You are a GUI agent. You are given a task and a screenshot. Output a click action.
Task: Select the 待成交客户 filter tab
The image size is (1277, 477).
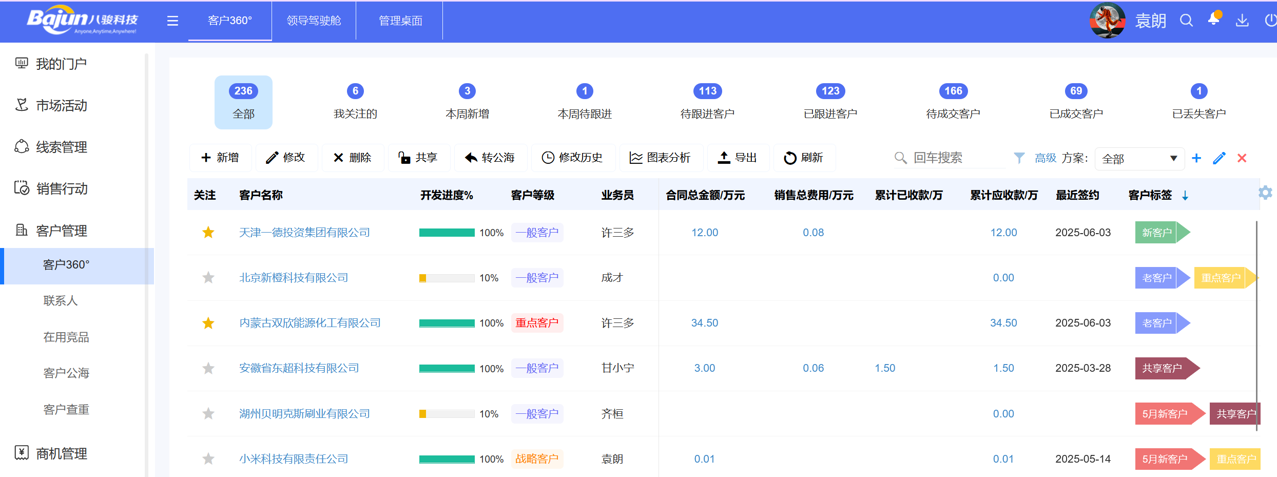953,102
